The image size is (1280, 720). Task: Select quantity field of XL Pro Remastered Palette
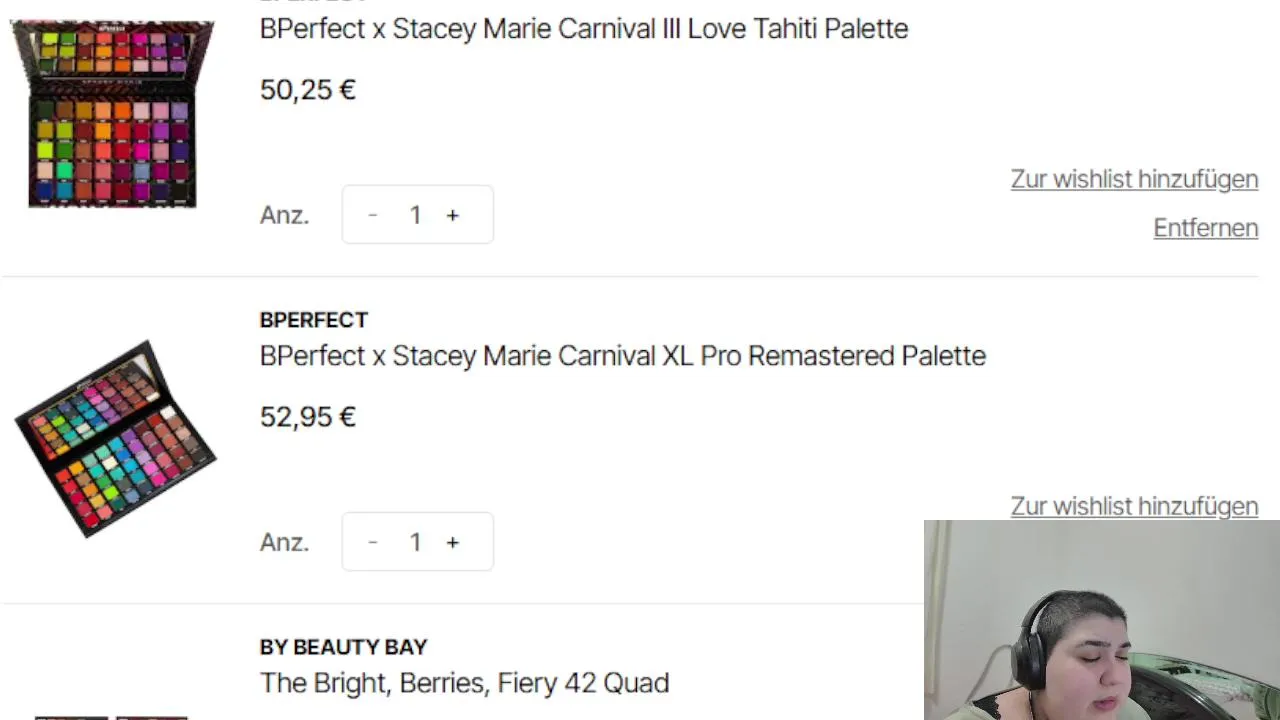[x=415, y=542]
